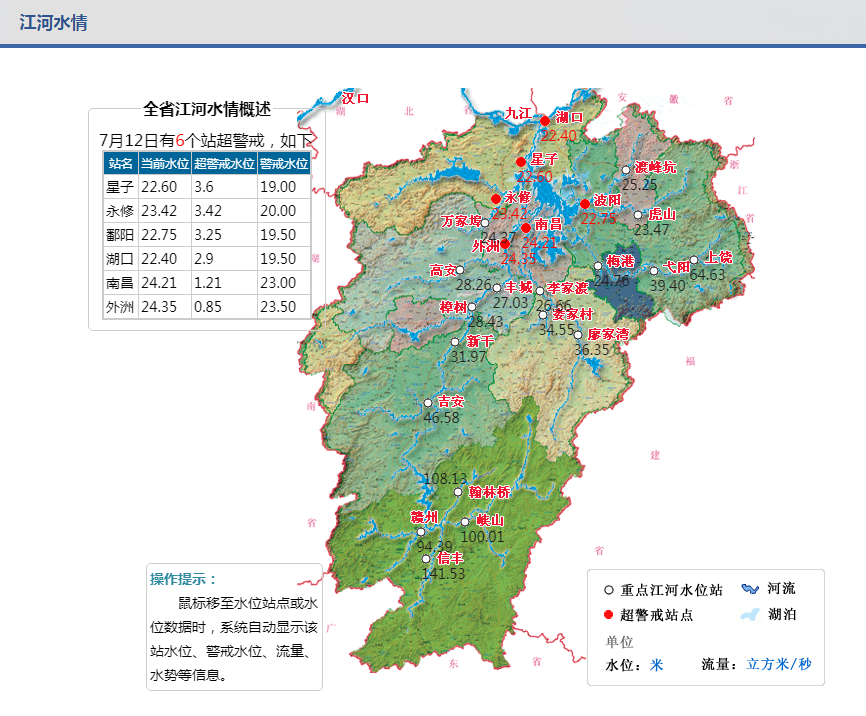866x716 pixels.
Task: Click the 超警戒水位 table header
Action: [x=224, y=163]
